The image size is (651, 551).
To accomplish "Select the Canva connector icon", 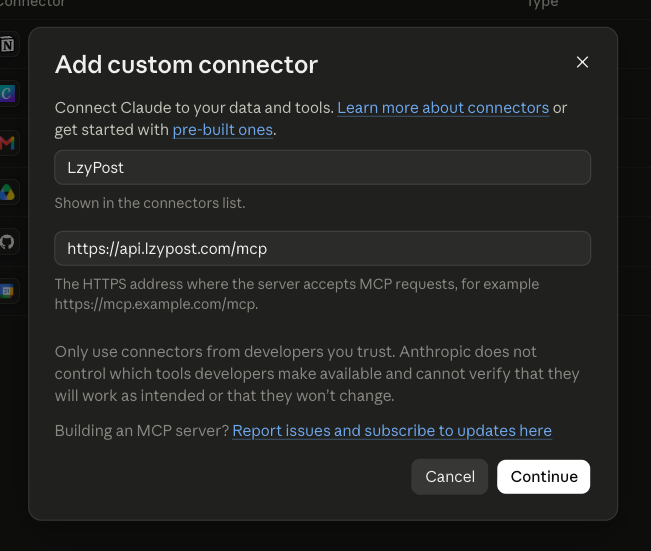I will [7, 93].
